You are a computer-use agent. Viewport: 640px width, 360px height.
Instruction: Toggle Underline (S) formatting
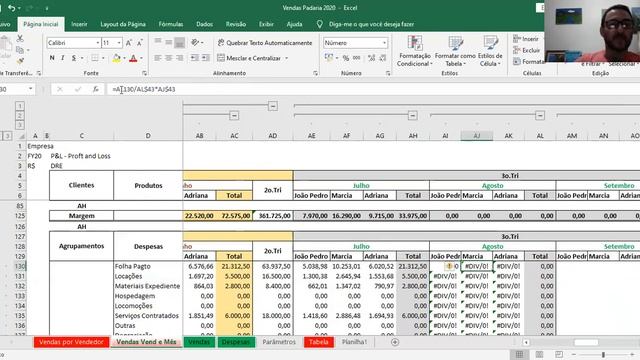point(74,58)
